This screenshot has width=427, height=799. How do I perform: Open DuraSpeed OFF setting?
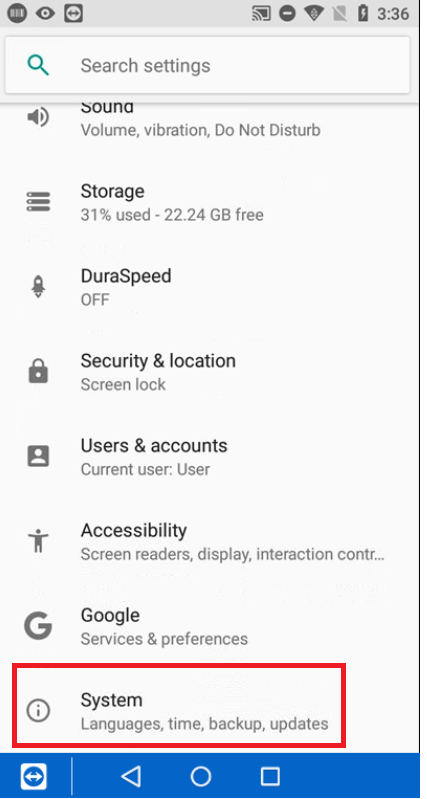tap(214, 287)
